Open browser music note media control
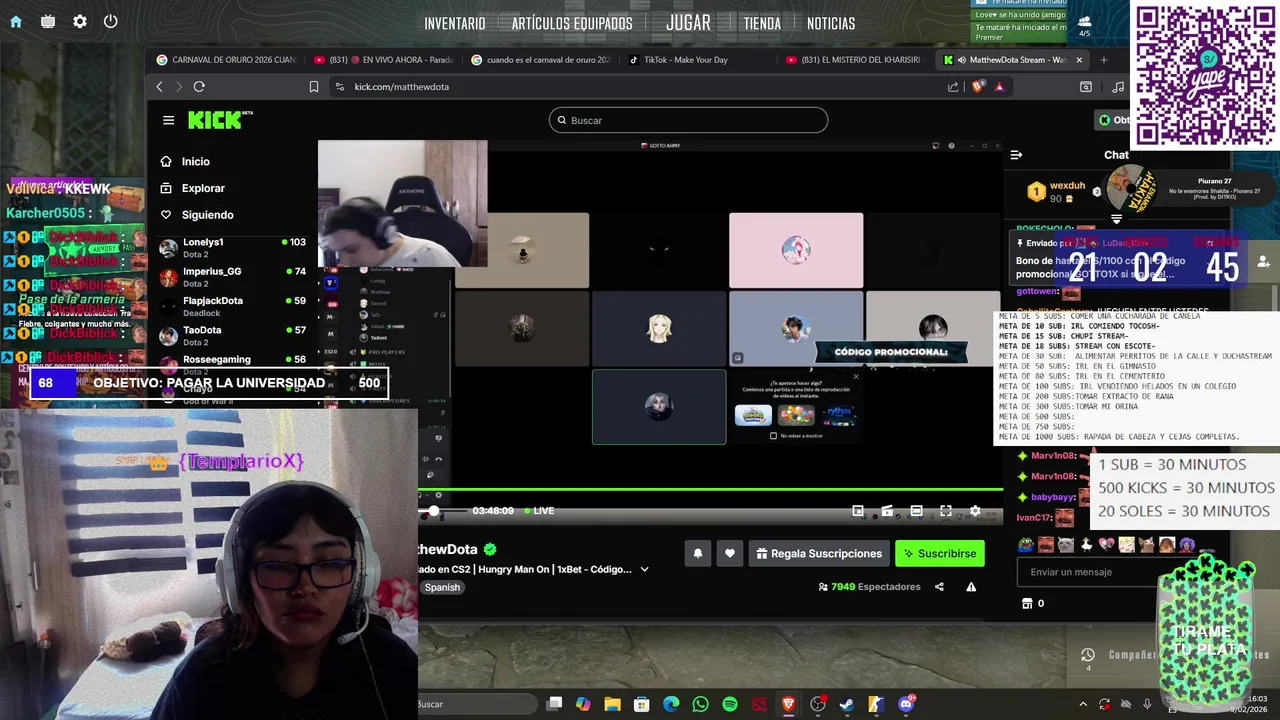1280x720 pixels. click(x=1118, y=87)
